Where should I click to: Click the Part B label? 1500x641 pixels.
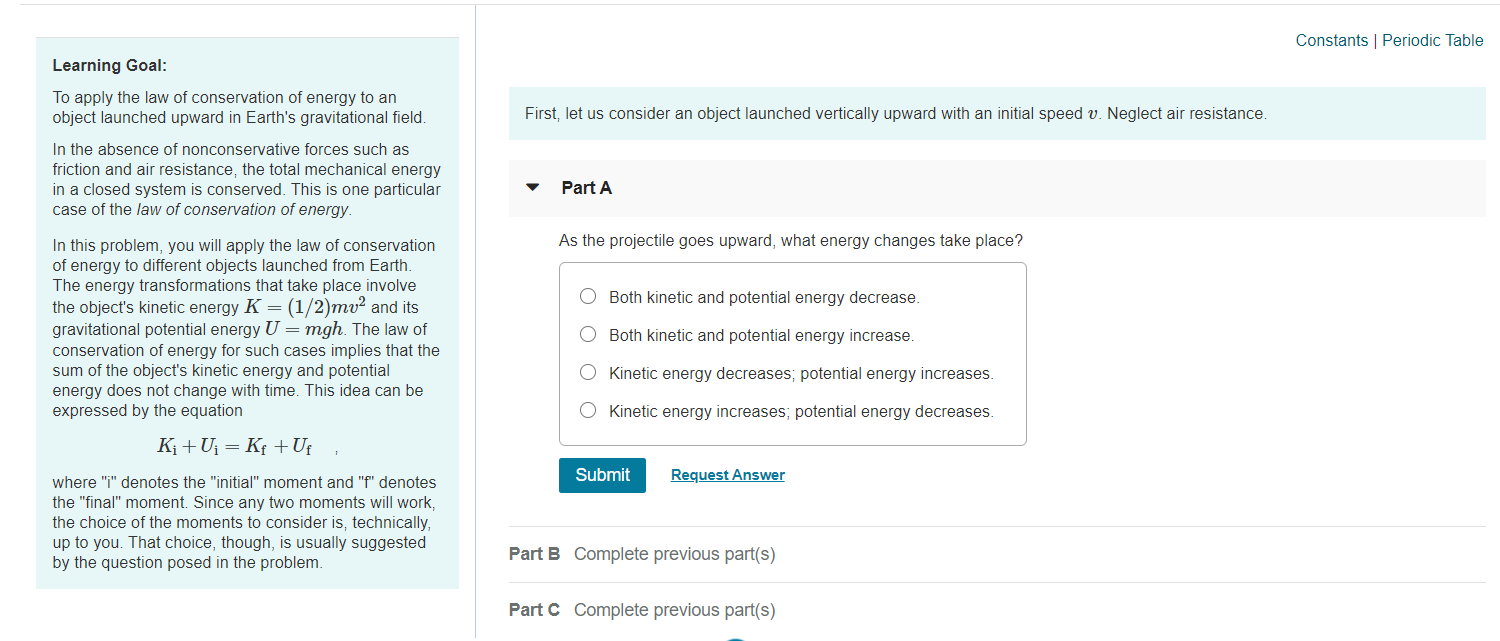tap(534, 553)
